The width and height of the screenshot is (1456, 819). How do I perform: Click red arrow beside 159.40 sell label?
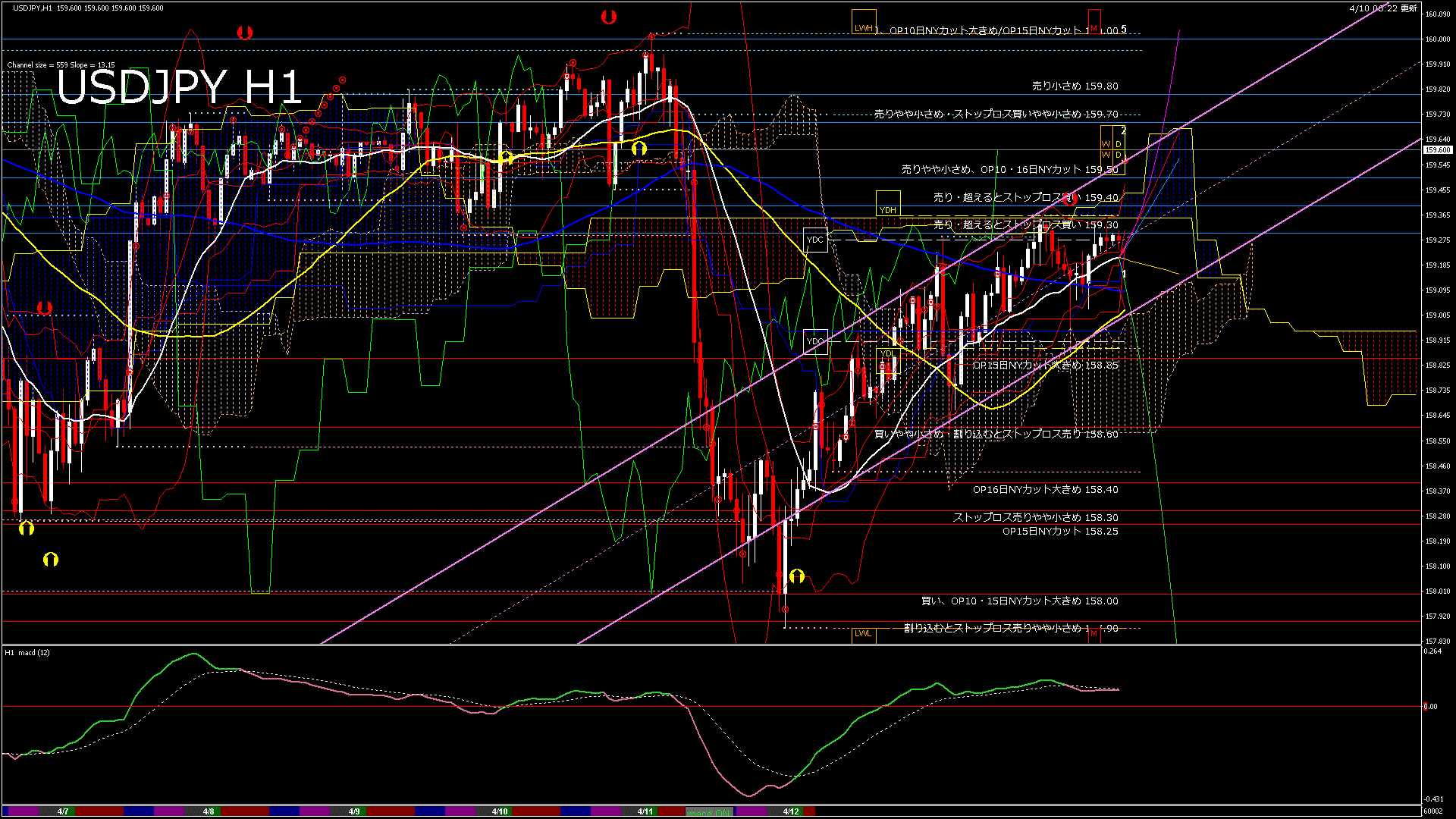[x=1070, y=199]
